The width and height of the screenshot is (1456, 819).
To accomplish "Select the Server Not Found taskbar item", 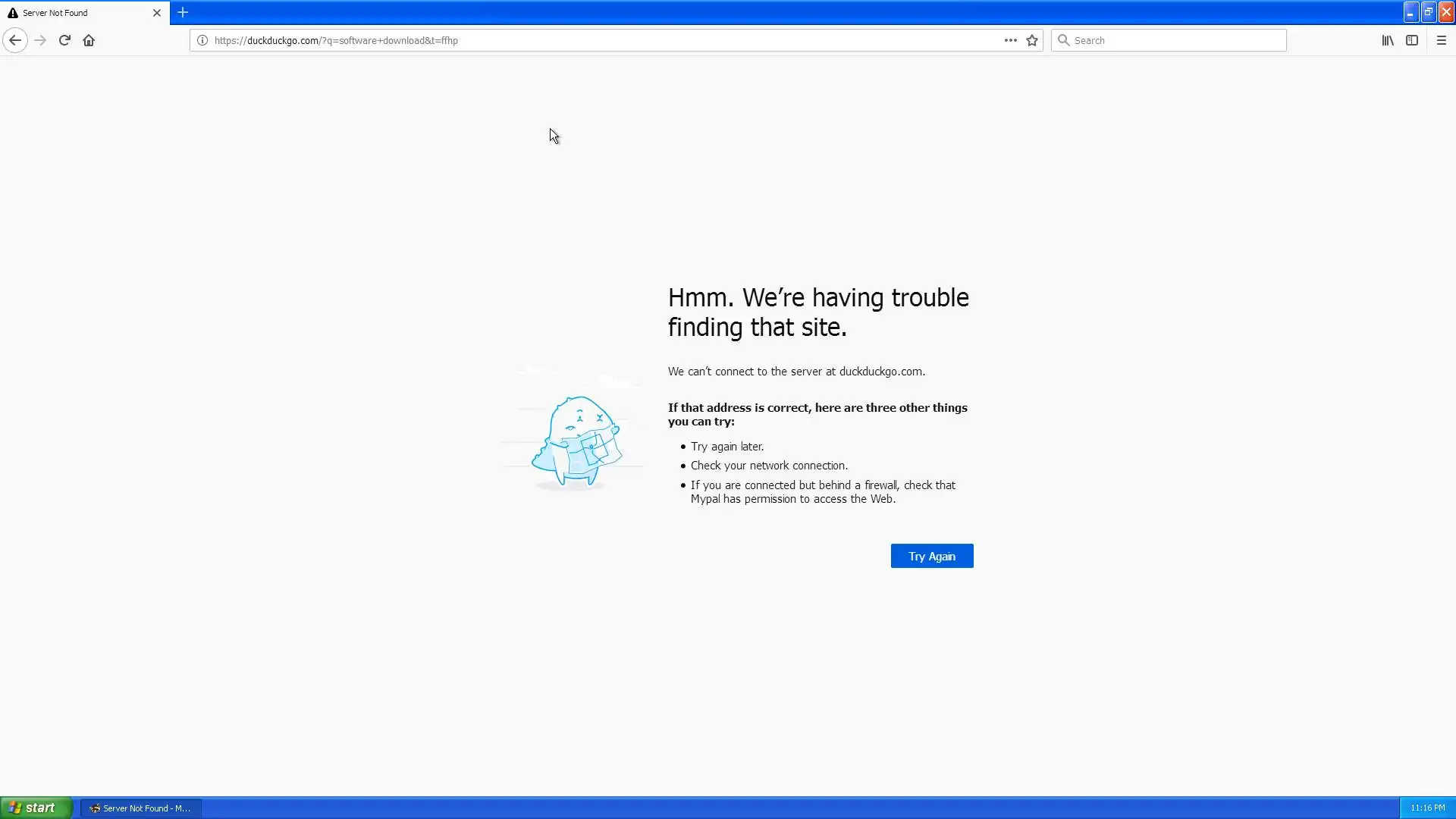I will (141, 808).
